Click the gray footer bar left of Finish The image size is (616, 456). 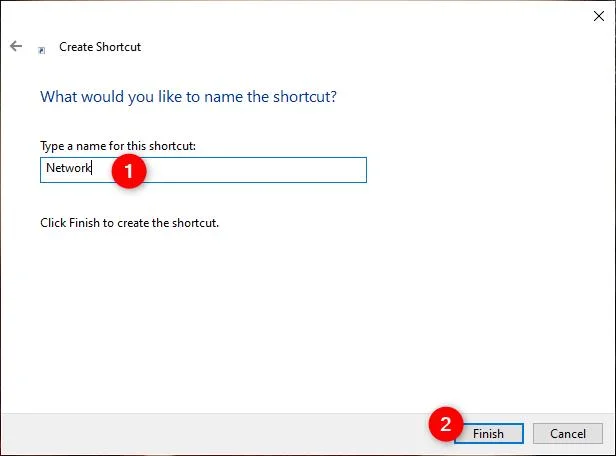(x=212, y=434)
